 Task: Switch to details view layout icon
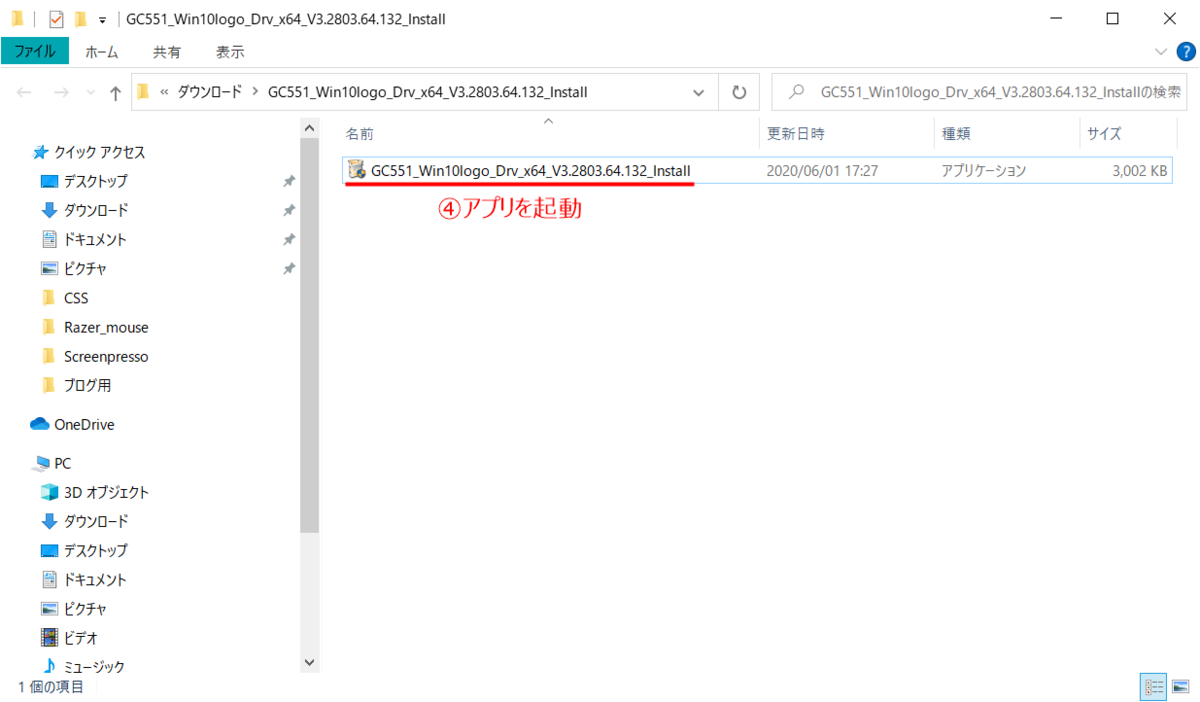pos(1153,686)
